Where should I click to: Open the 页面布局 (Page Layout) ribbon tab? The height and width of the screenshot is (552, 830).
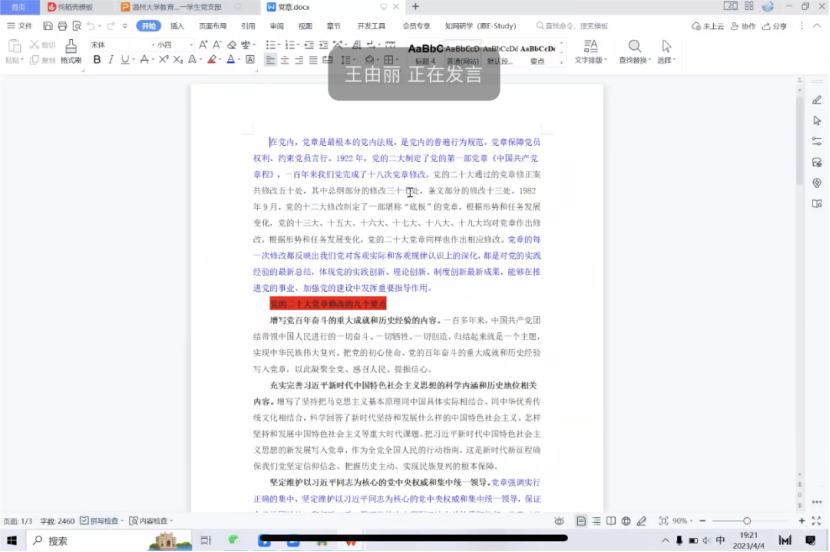[212, 26]
